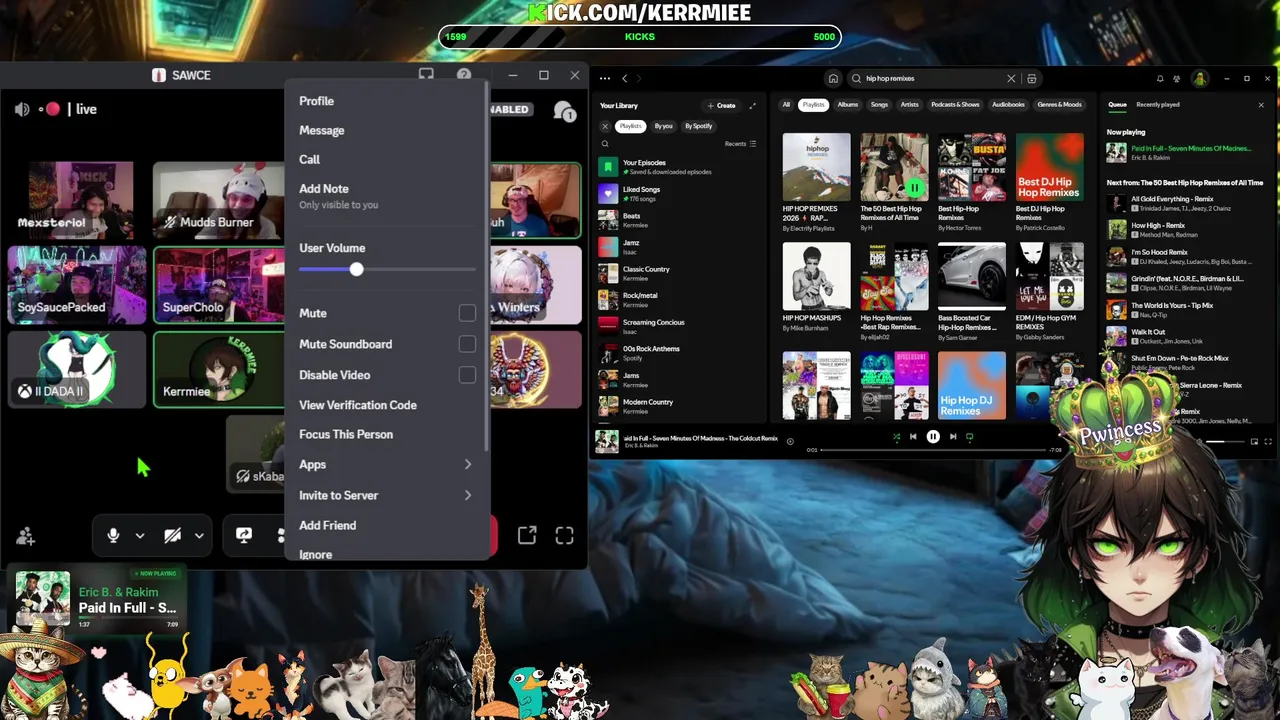Select Message in the user context menu
Image resolution: width=1280 pixels, height=720 pixels.
(x=385, y=130)
